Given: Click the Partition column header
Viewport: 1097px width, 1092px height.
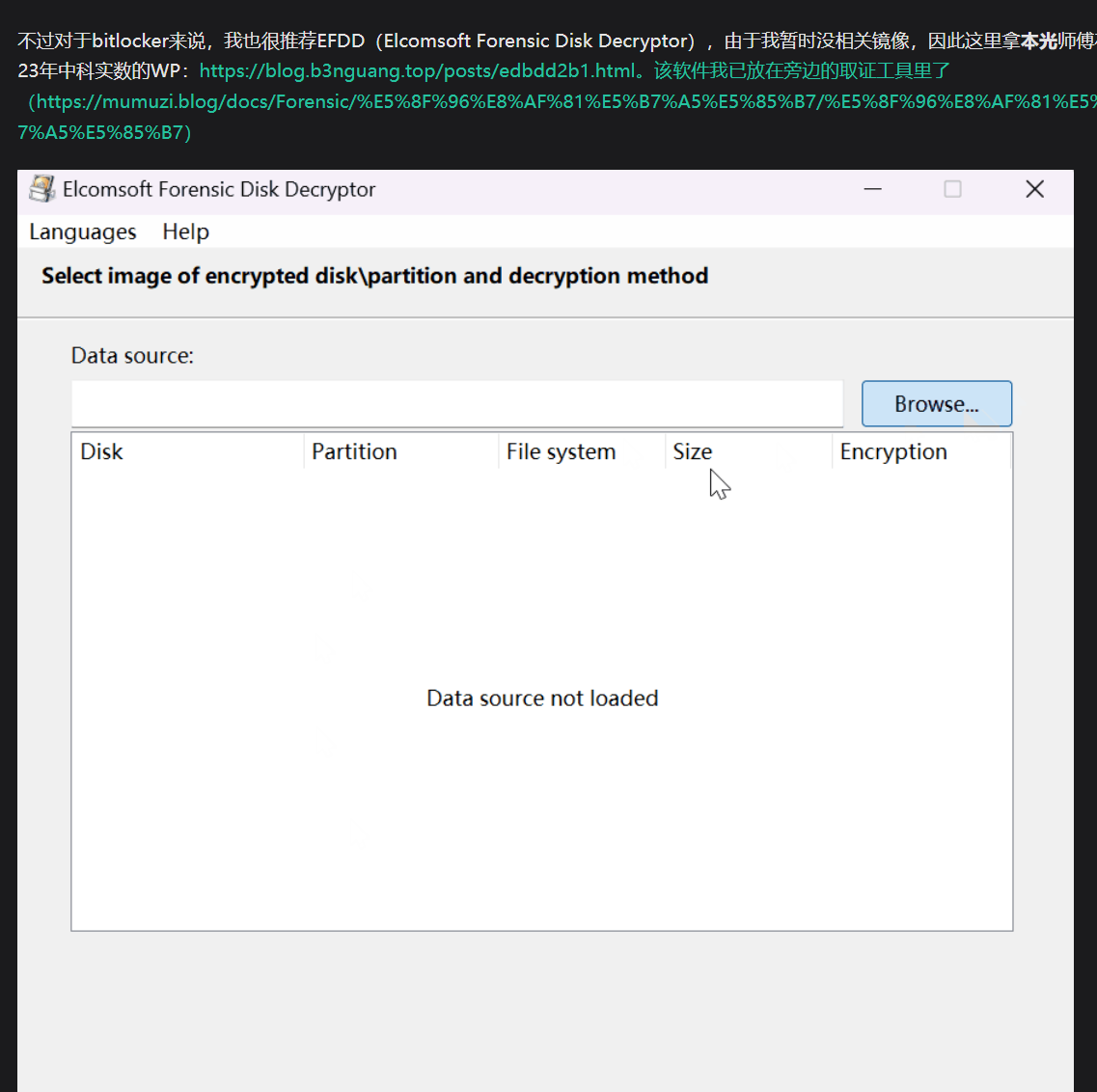Looking at the screenshot, I should point(400,451).
